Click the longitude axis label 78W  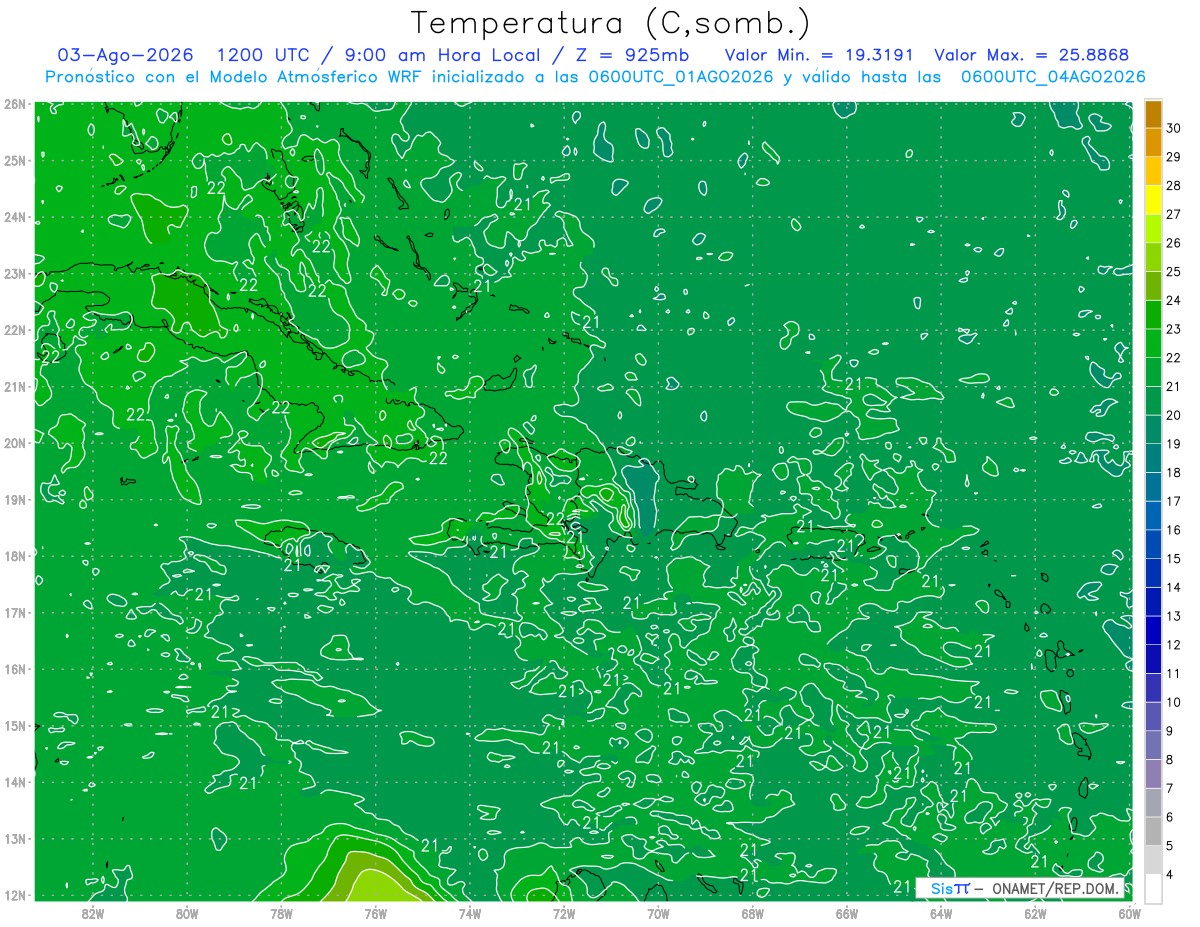(281, 912)
